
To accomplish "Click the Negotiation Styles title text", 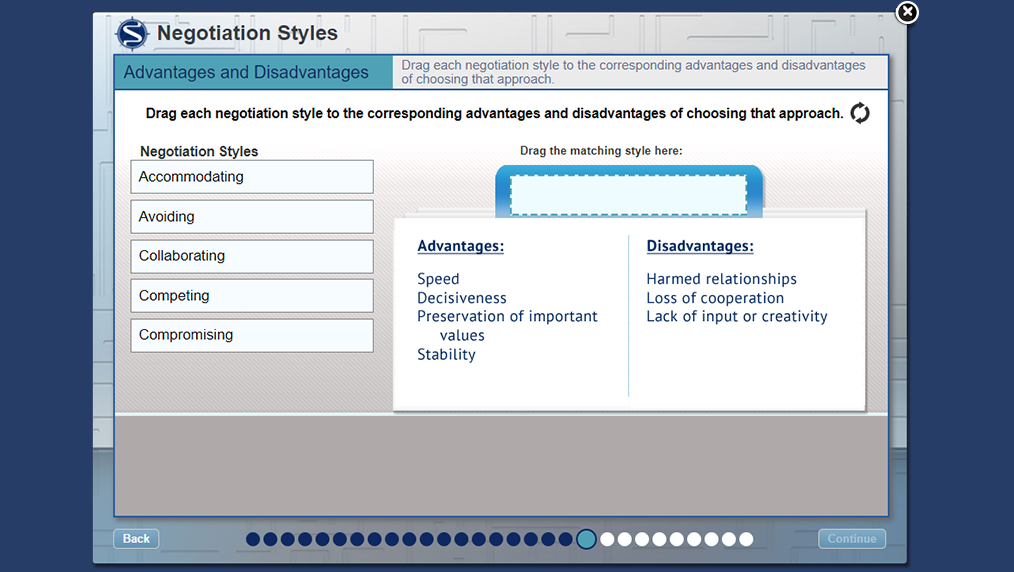I will coord(247,34).
